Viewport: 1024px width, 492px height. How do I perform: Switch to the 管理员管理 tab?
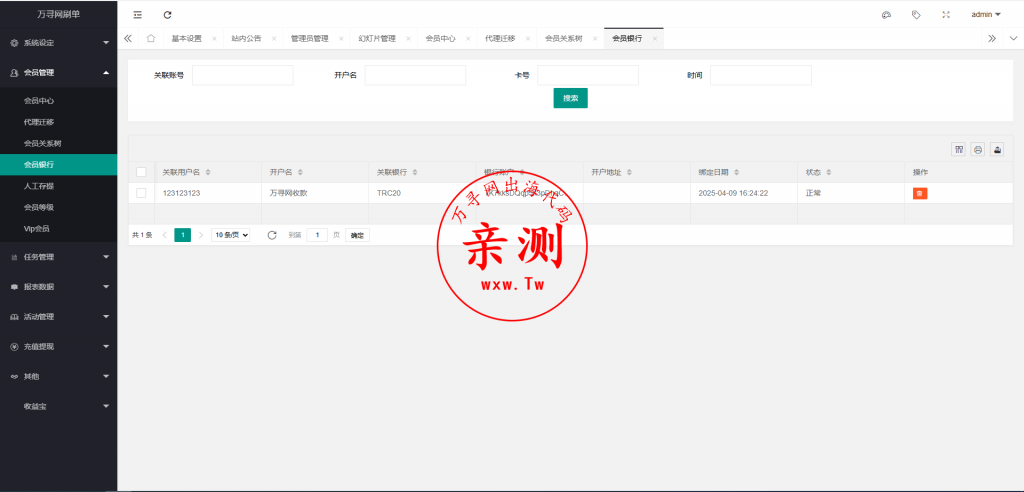coord(310,39)
